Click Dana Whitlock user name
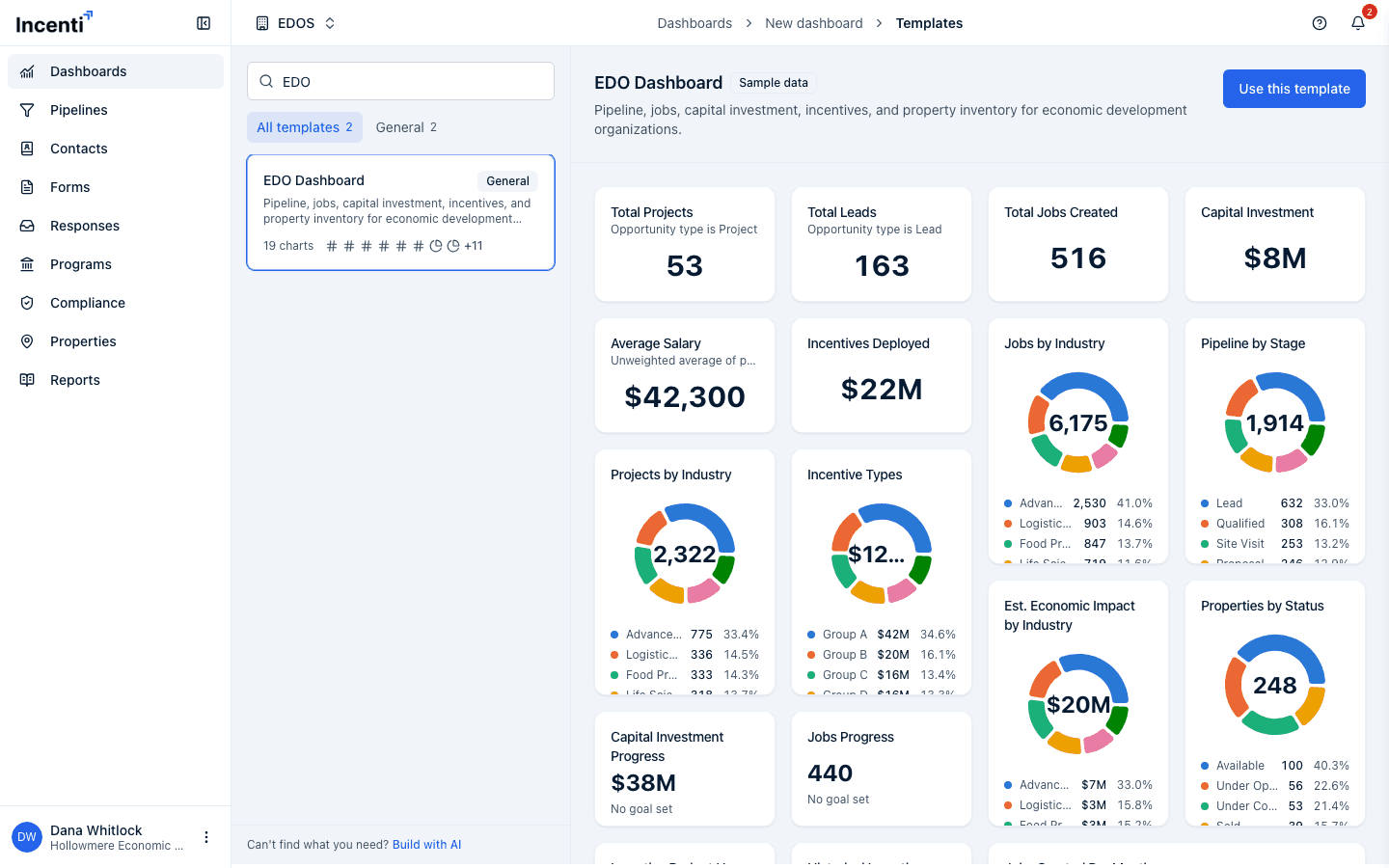The image size is (1389, 868). click(x=96, y=830)
